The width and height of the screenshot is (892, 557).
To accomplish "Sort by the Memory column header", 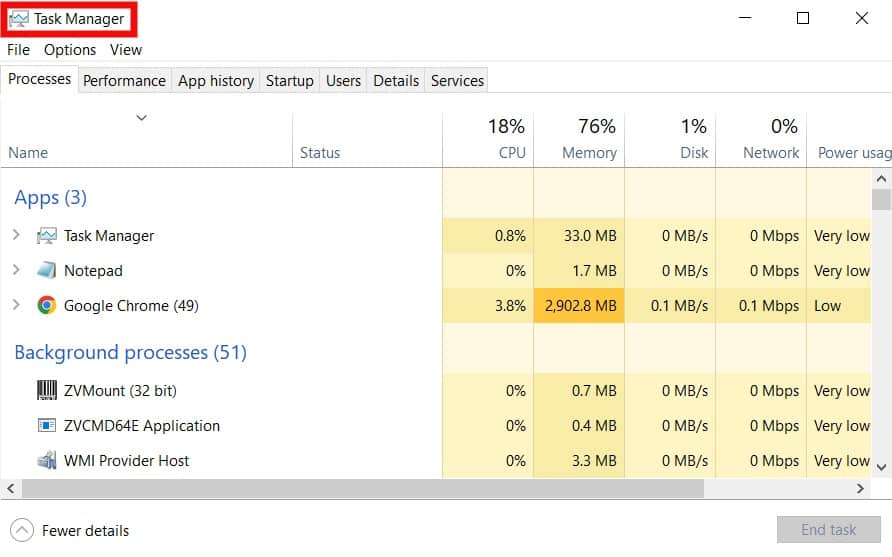I will pos(579,140).
